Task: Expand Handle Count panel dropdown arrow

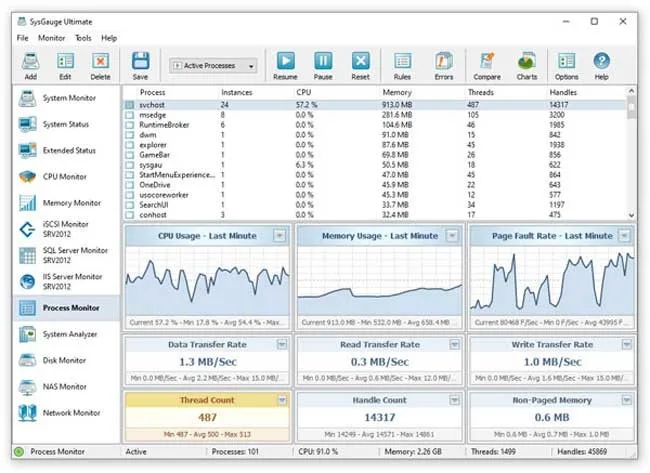Action: (x=454, y=400)
